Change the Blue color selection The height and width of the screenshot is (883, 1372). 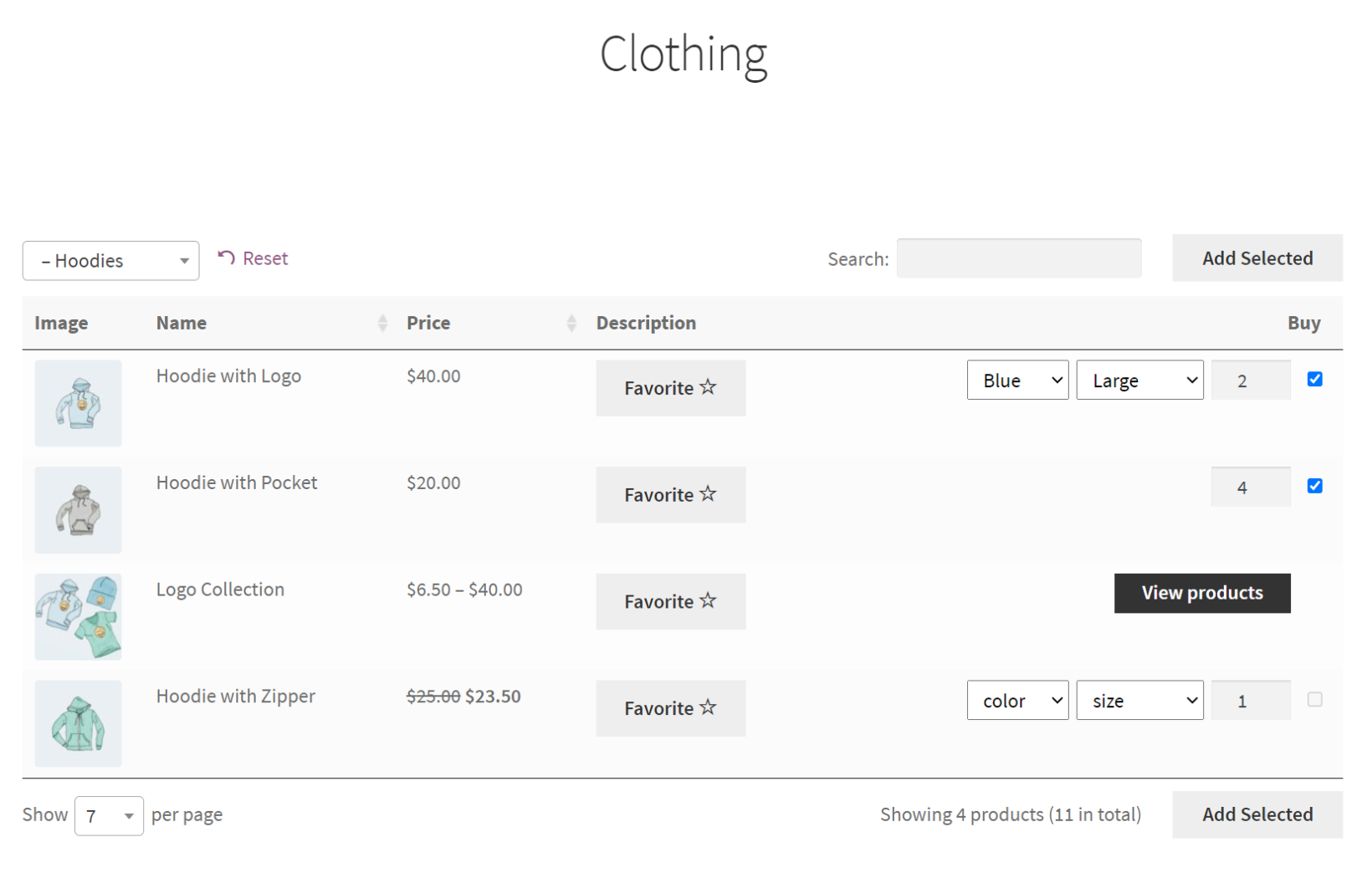pos(1017,380)
